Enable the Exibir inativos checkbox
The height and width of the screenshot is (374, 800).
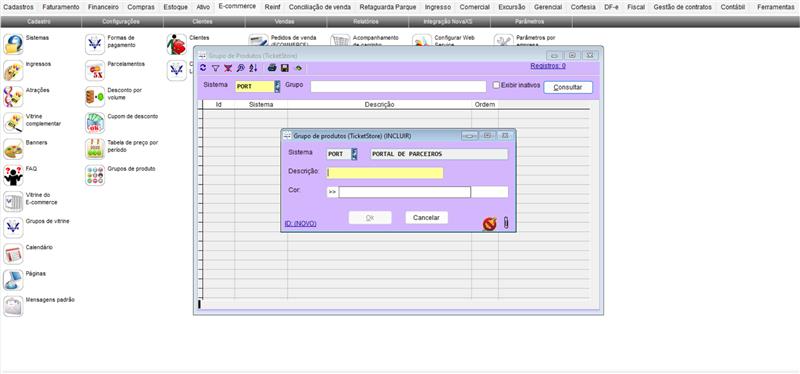(x=496, y=85)
